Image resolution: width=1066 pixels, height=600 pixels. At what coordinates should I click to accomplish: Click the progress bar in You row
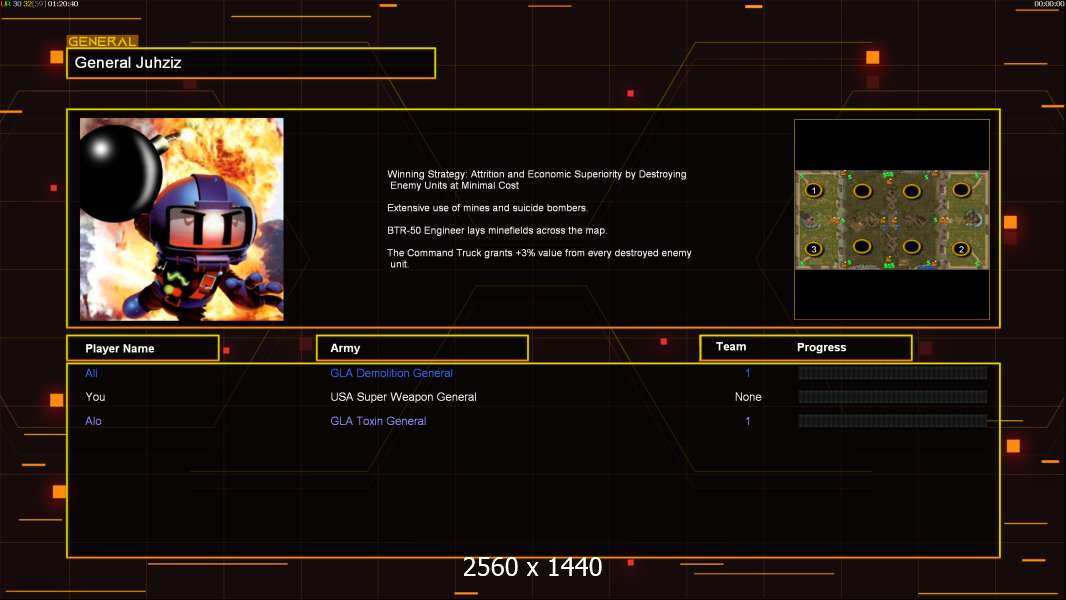893,397
